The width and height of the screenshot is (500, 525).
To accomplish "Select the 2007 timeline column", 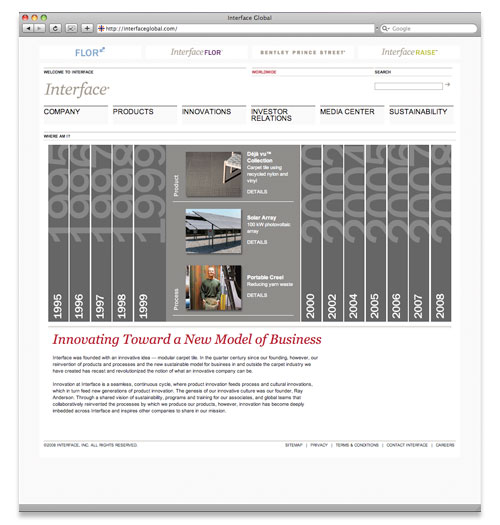I will tap(419, 233).
